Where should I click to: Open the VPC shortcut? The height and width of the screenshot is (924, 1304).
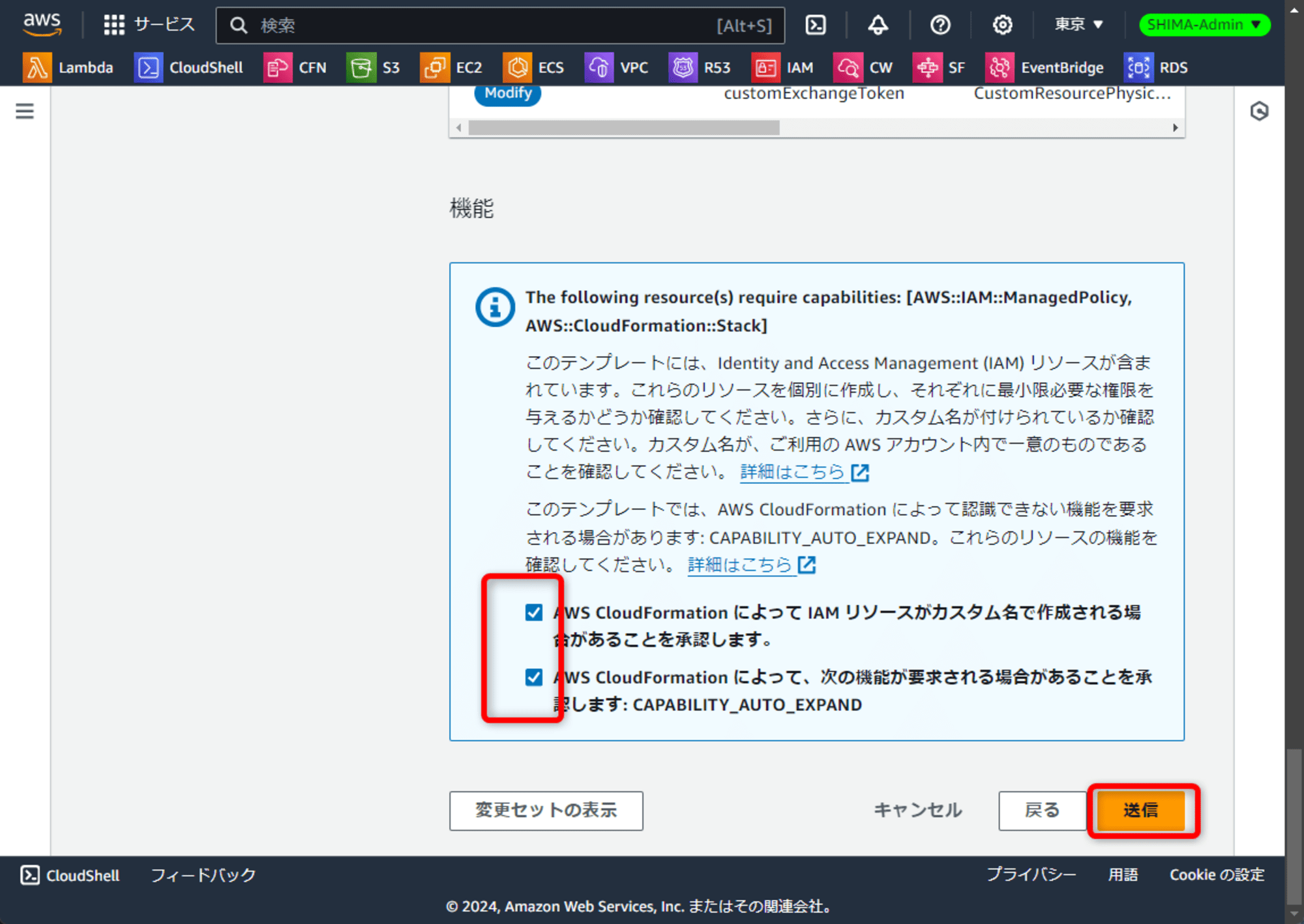click(616, 67)
